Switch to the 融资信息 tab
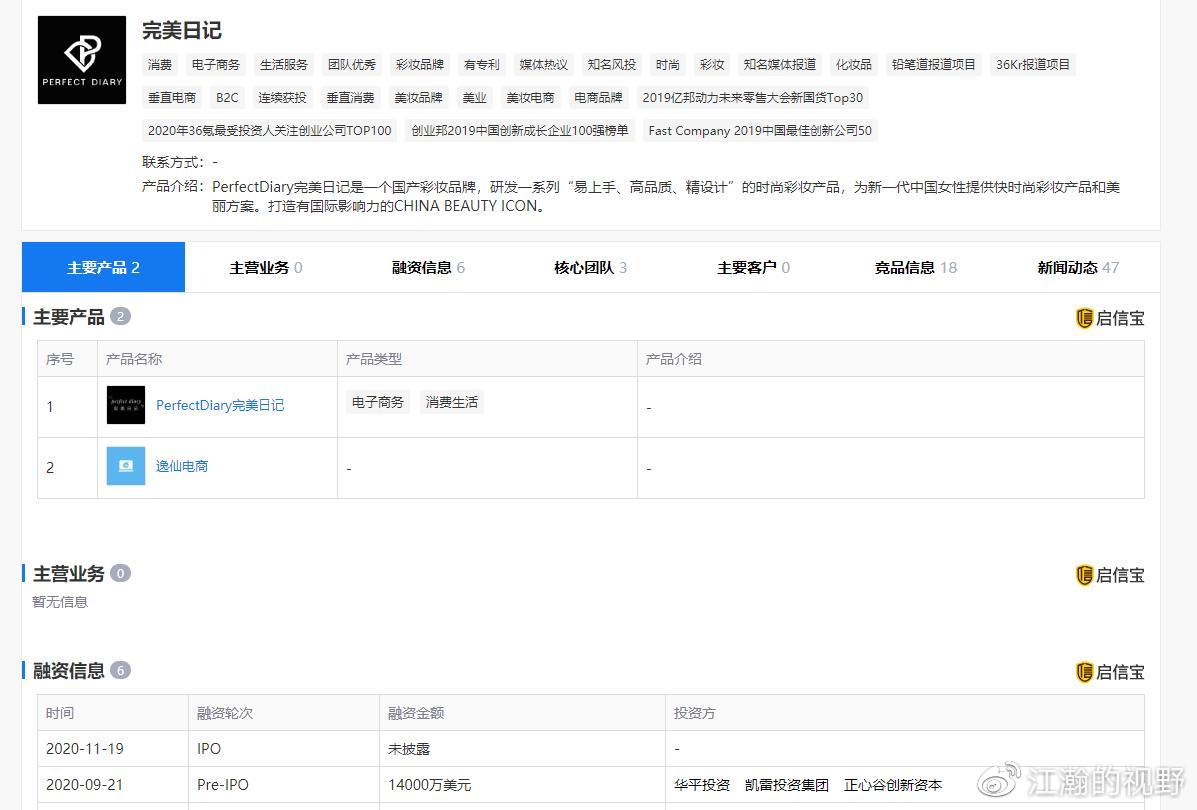 point(428,267)
